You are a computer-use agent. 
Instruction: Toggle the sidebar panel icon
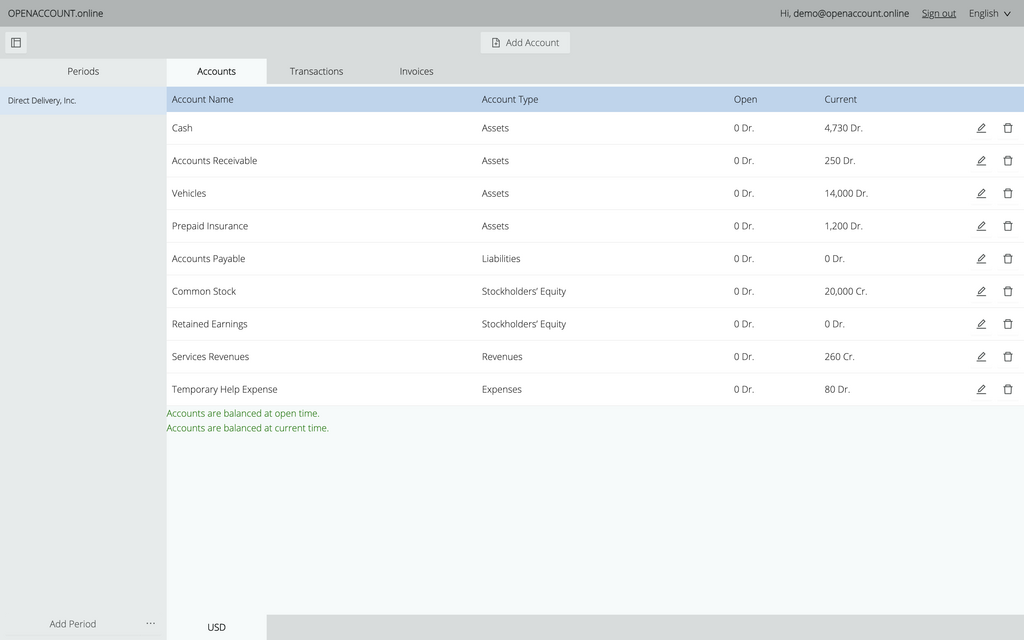tap(16, 43)
